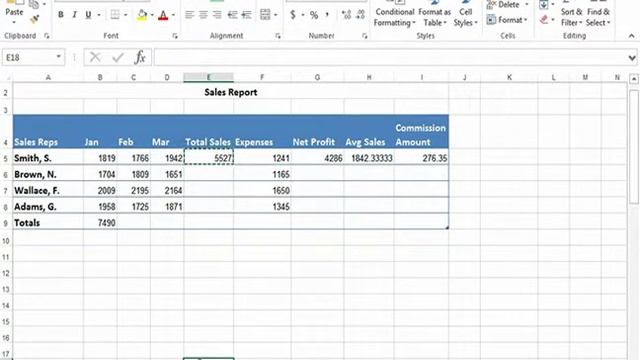Select the Wallace, F. cell
Viewport: 640px width, 360px height.
click(x=48, y=191)
